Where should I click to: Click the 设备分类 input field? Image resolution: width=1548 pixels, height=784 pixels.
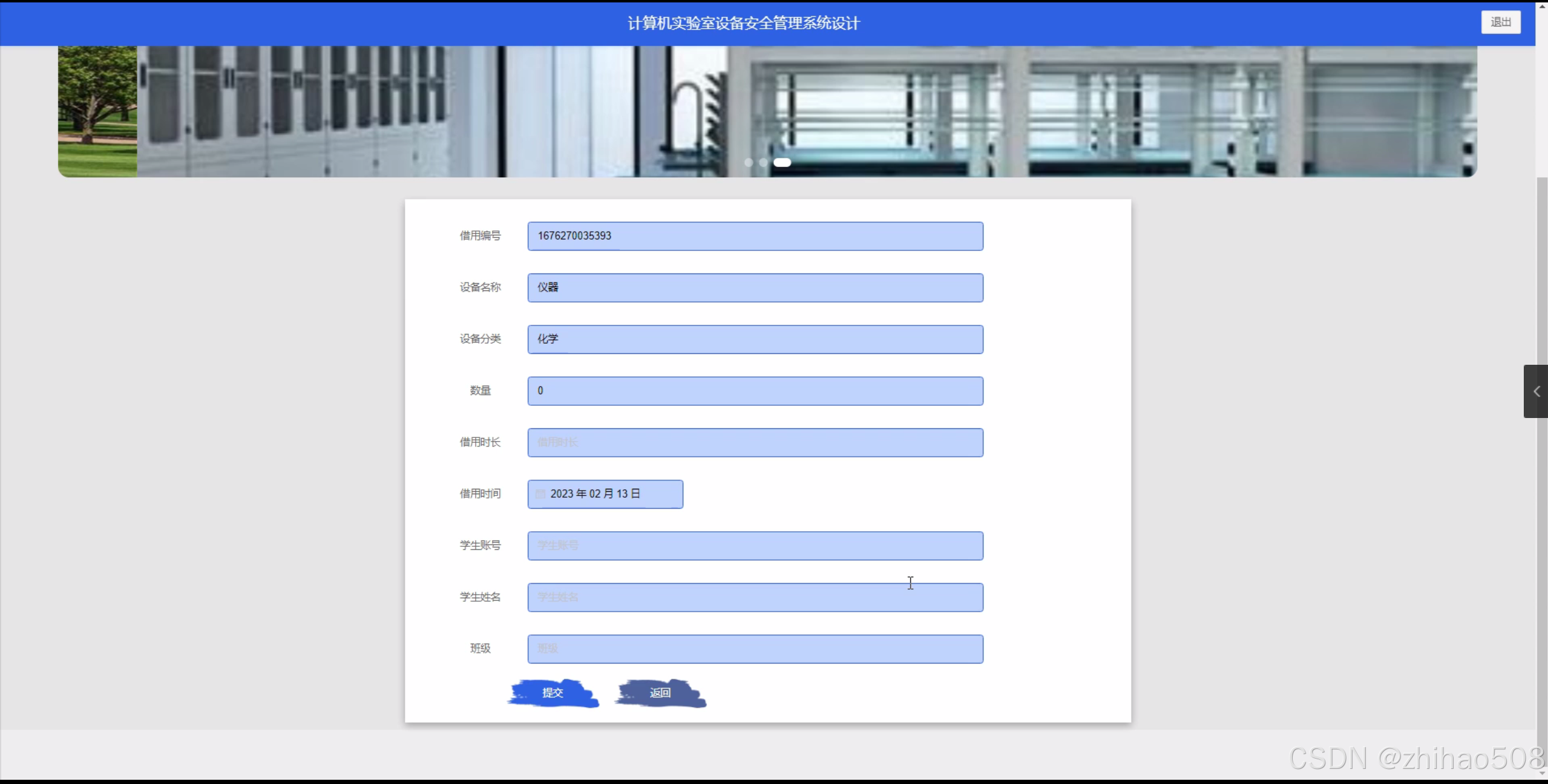[x=755, y=339]
